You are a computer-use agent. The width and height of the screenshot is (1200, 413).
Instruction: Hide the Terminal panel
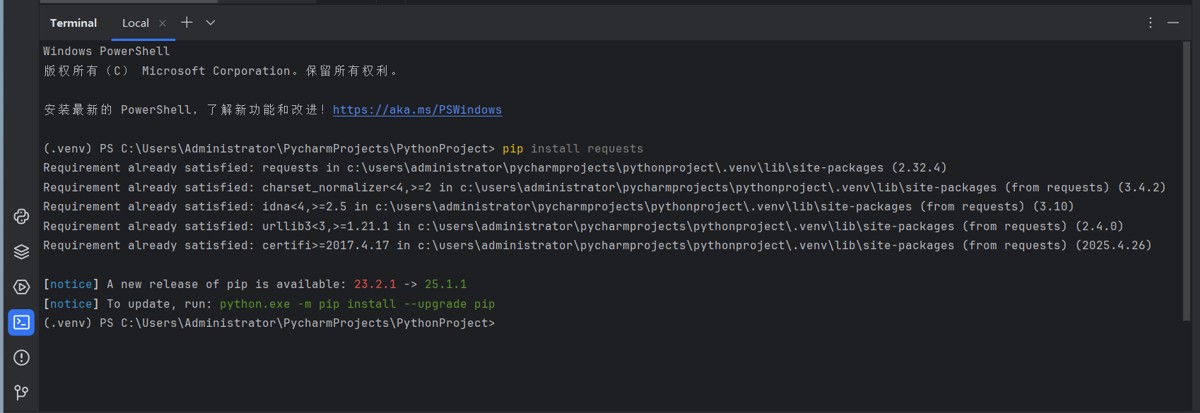point(1174,22)
